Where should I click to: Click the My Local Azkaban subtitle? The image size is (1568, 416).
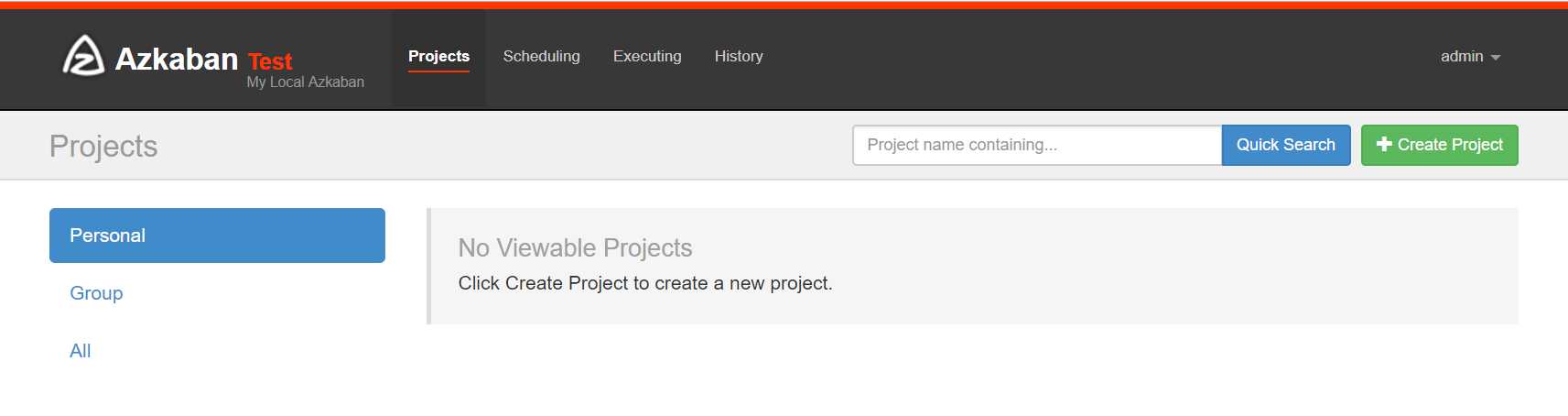[x=305, y=82]
